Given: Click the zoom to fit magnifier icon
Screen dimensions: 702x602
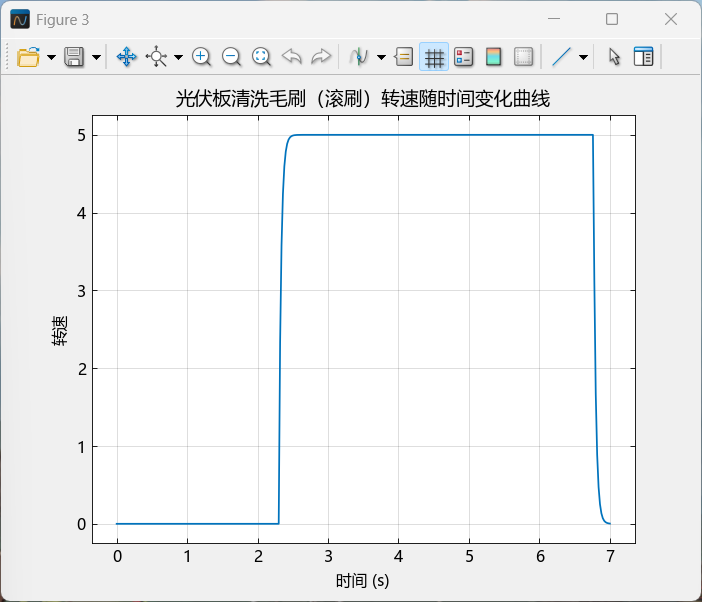Looking at the screenshot, I should coord(261,57).
